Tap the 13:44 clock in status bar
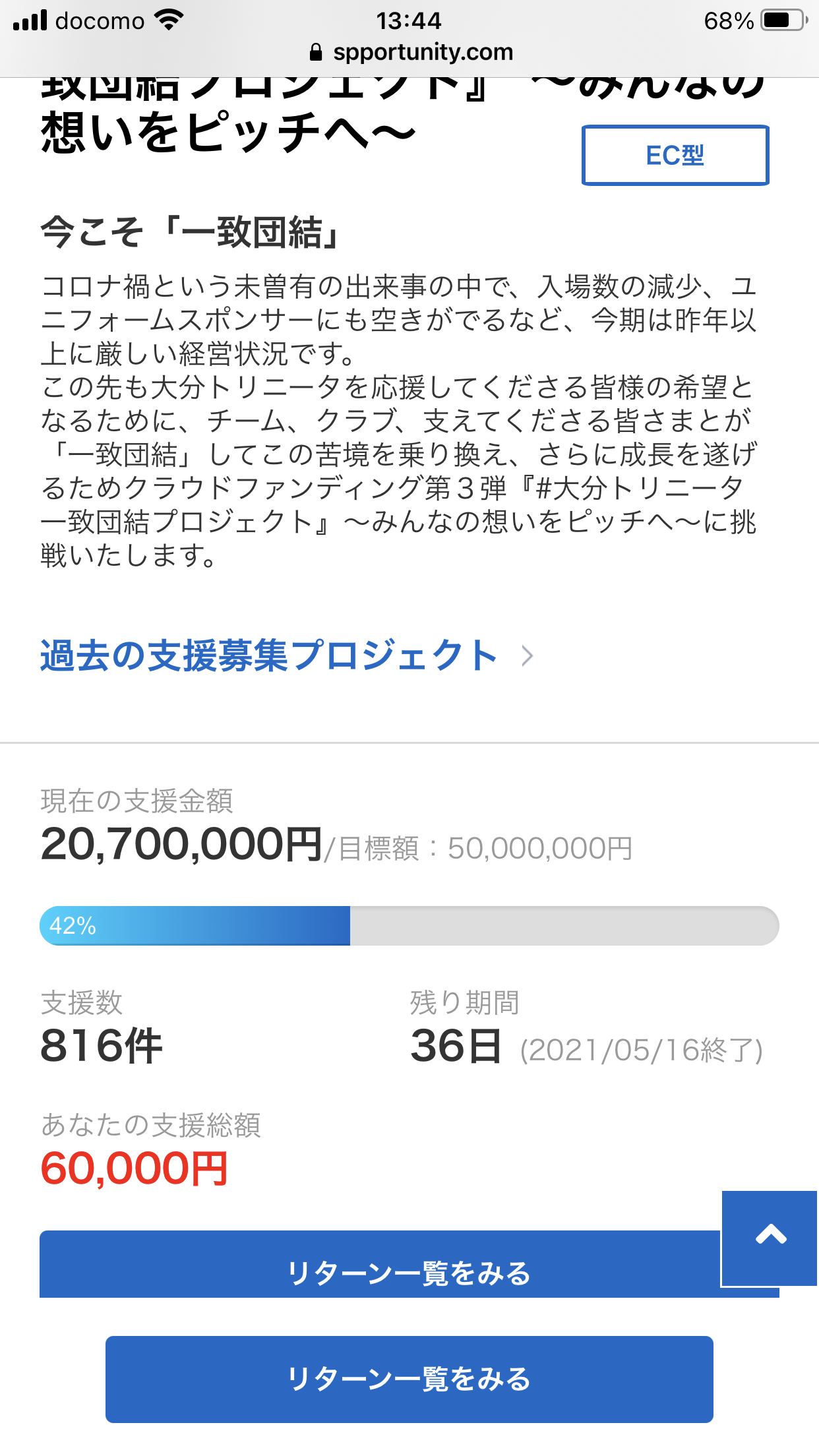The image size is (819, 1456). [x=409, y=21]
